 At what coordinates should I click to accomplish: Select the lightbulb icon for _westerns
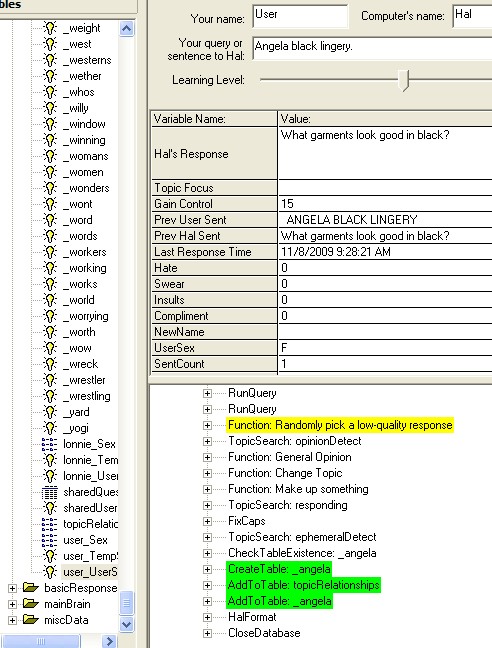click(x=50, y=60)
